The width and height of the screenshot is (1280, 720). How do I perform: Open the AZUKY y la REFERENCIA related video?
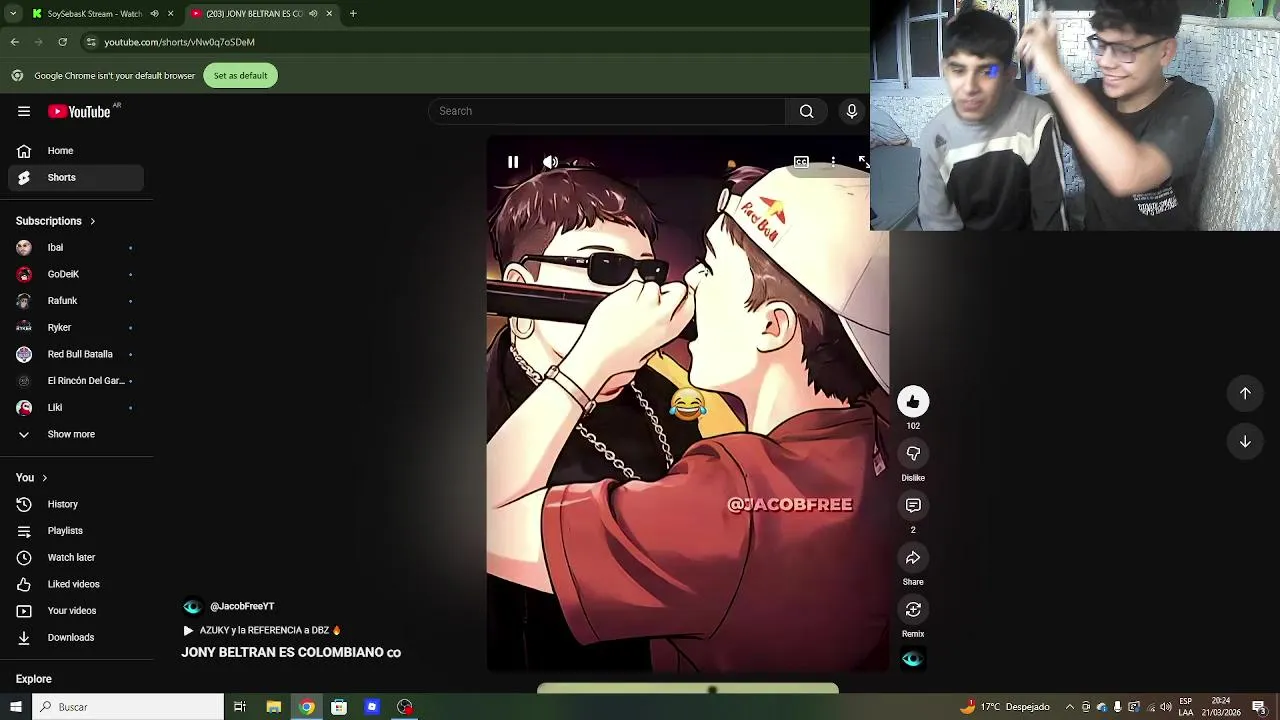click(262, 631)
